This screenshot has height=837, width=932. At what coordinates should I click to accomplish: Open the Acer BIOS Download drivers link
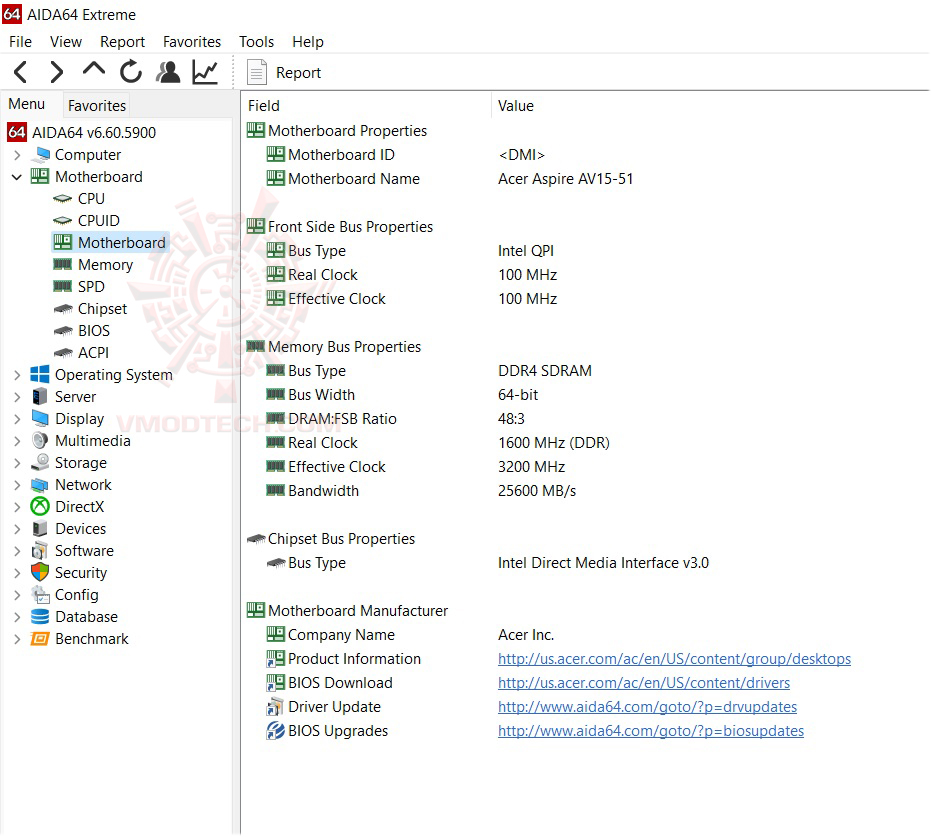(x=644, y=682)
